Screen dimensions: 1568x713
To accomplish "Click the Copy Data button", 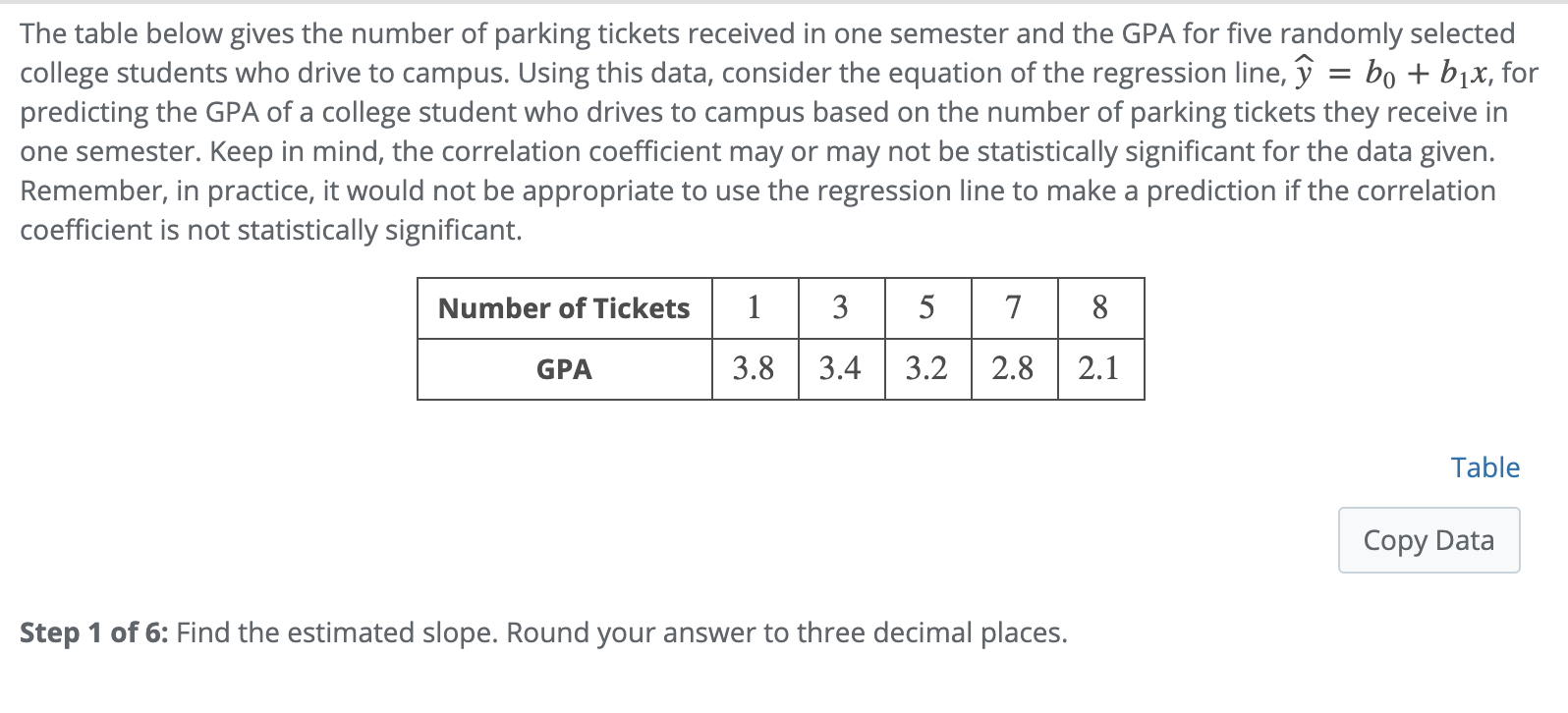I will pos(1428,540).
